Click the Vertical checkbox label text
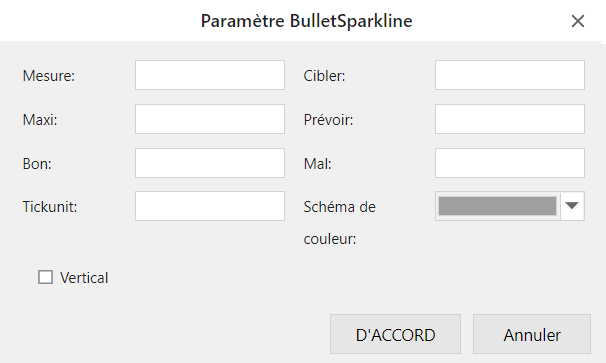 coord(84,278)
